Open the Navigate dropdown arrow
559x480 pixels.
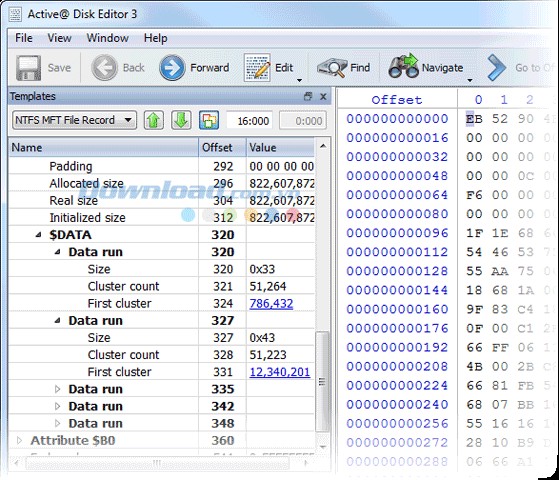[x=470, y=80]
